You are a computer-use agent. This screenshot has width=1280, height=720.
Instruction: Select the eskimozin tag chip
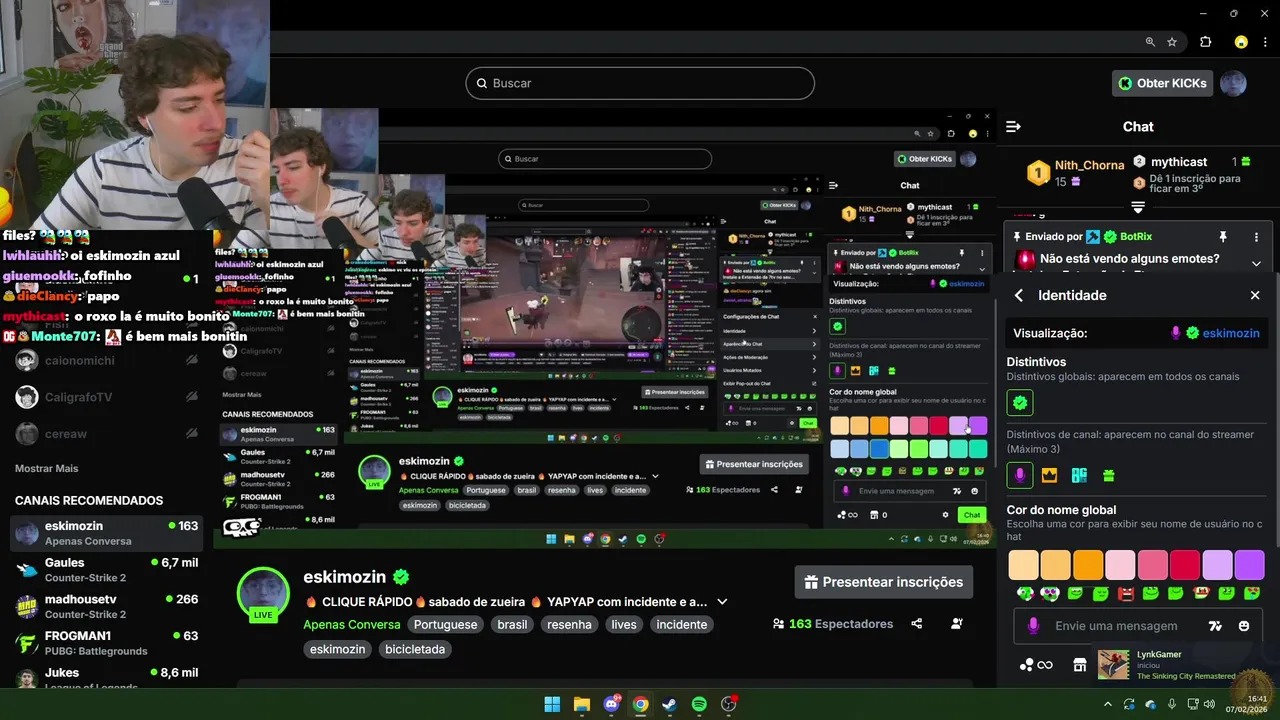click(338, 650)
